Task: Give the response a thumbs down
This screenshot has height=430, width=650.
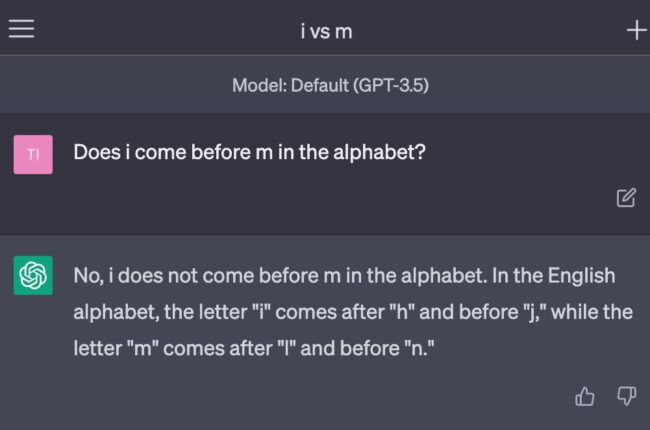Action: coord(626,397)
